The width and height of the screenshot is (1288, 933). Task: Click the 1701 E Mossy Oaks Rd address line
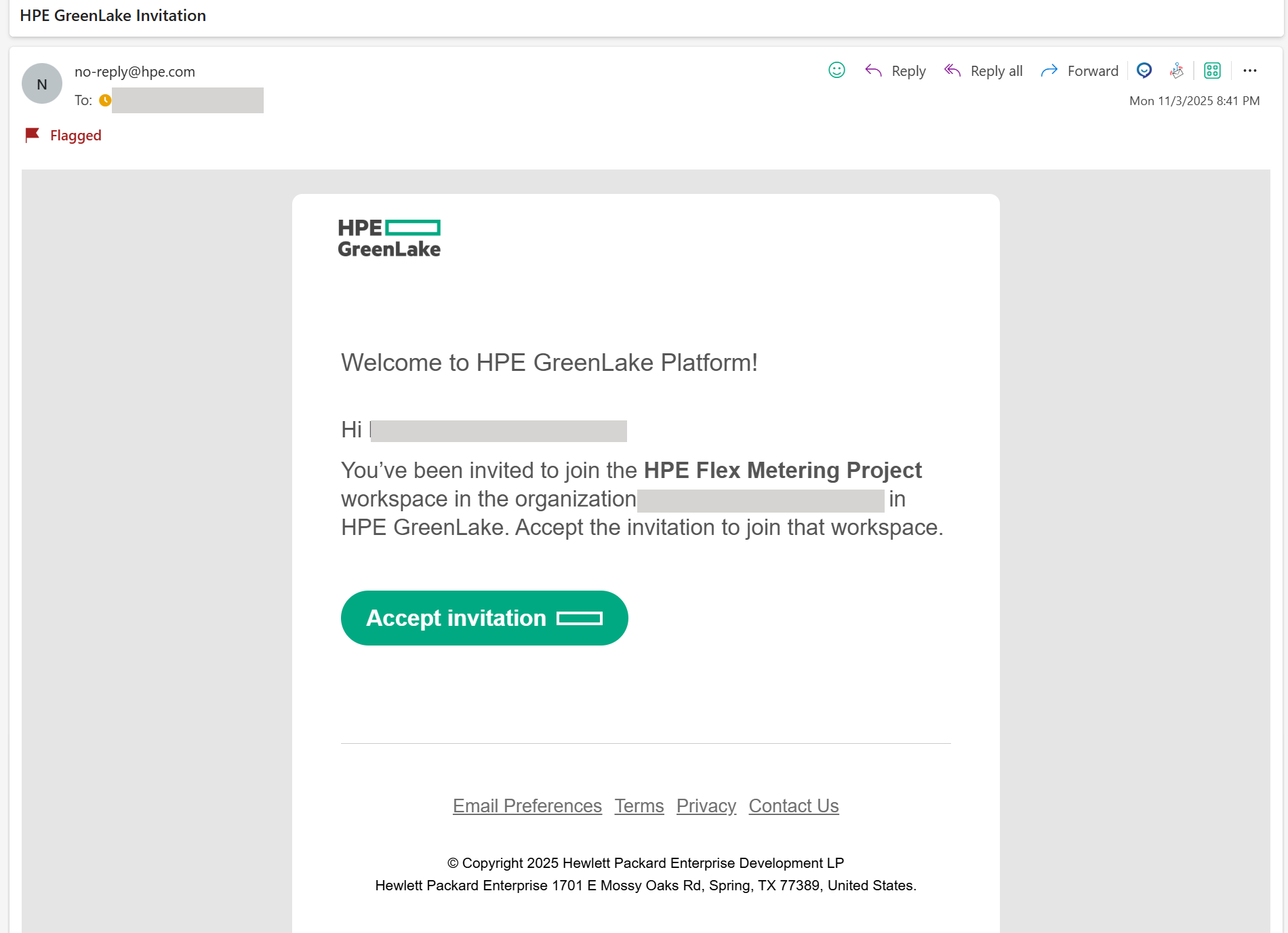tap(645, 886)
